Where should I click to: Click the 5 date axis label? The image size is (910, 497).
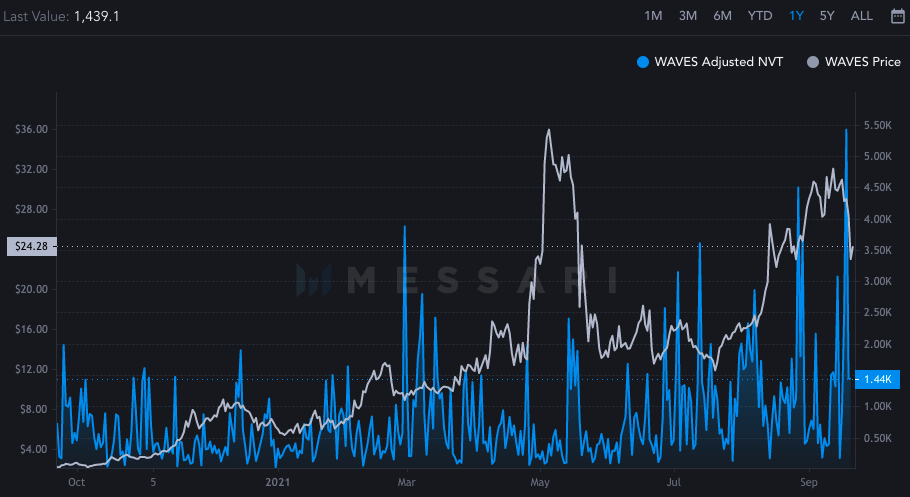point(153,482)
